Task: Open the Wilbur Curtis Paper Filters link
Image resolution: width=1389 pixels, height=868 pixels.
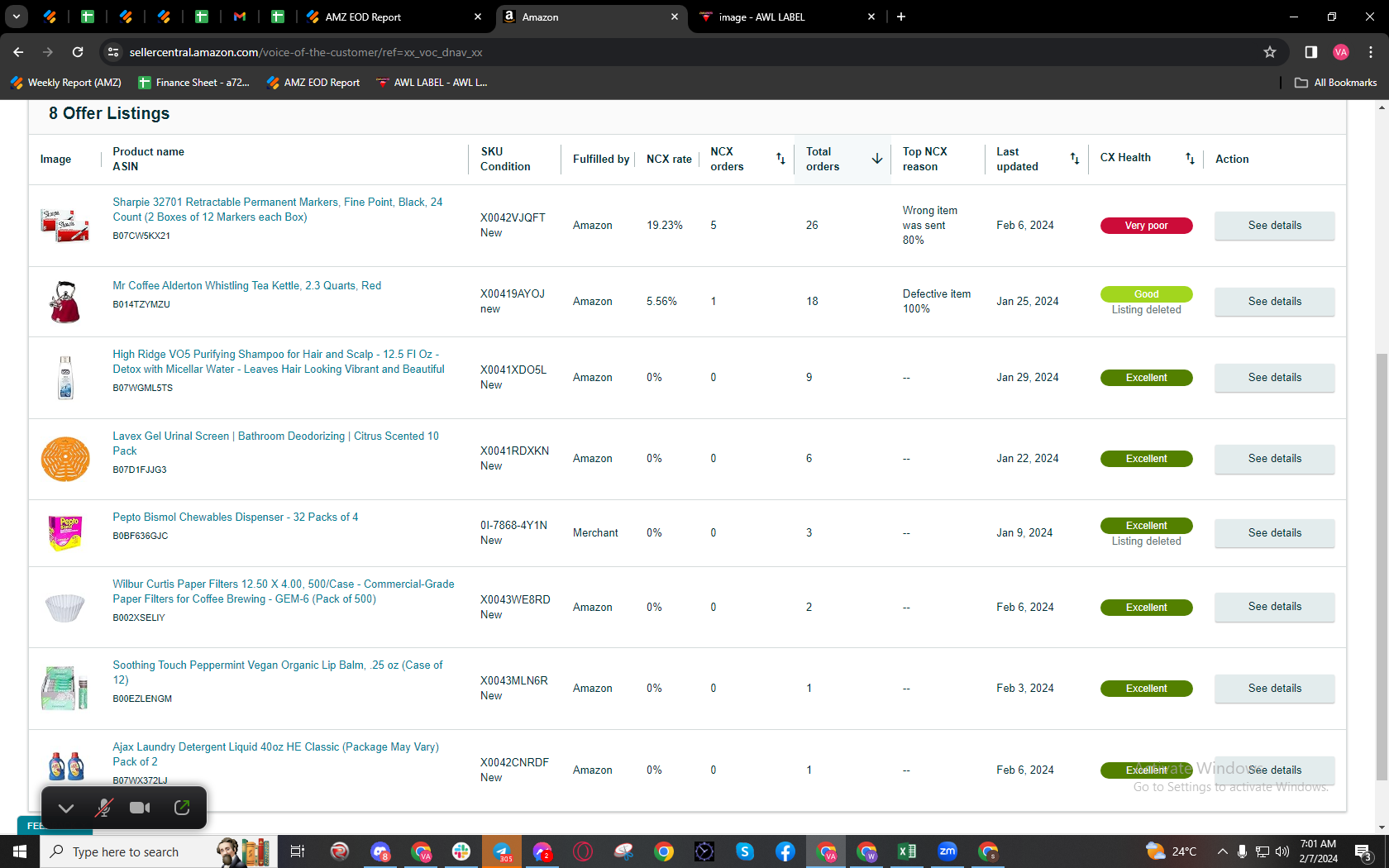Action: pyautogui.click(x=284, y=591)
